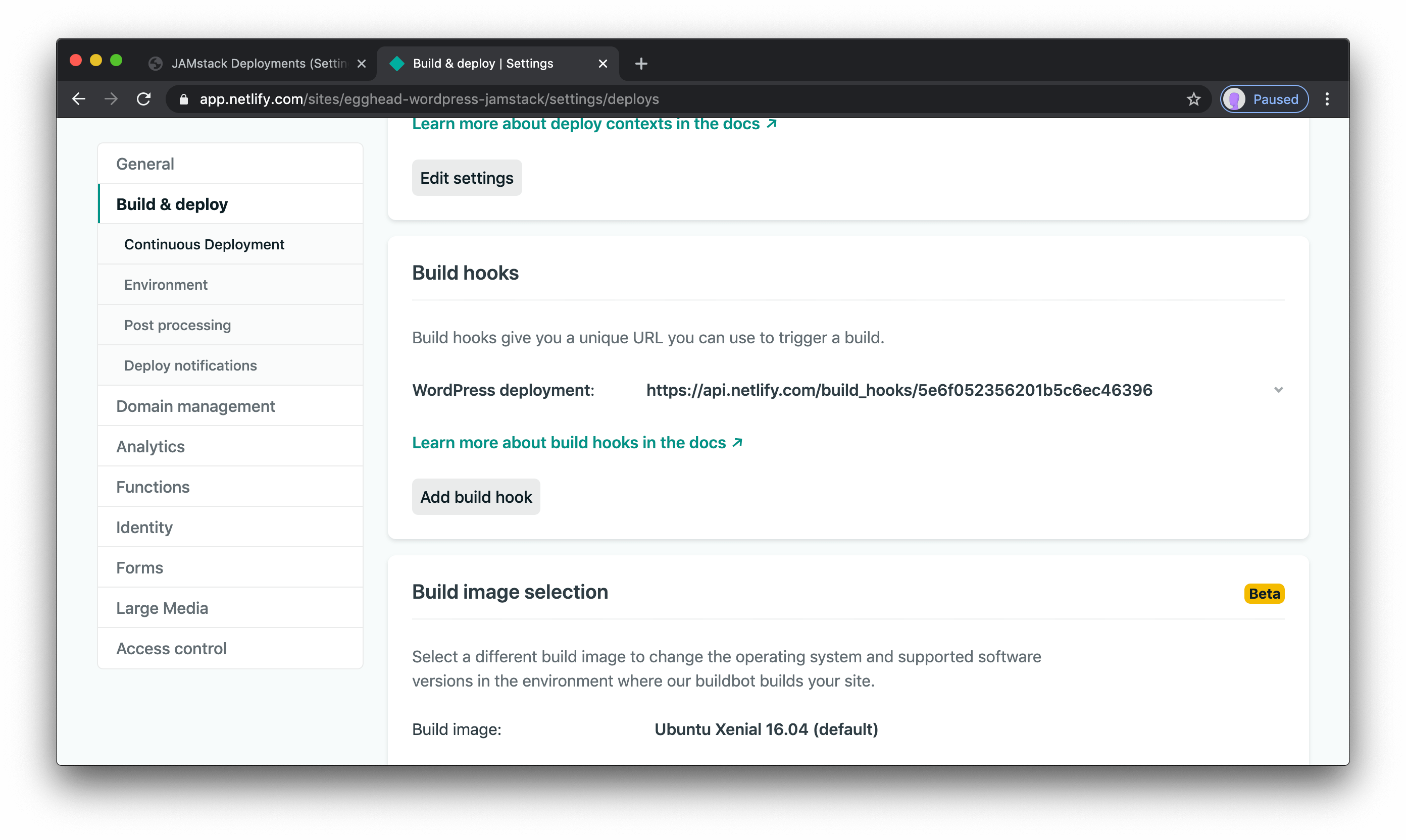Open Chrome's three-dot menu
This screenshot has width=1406, height=840.
[1327, 98]
